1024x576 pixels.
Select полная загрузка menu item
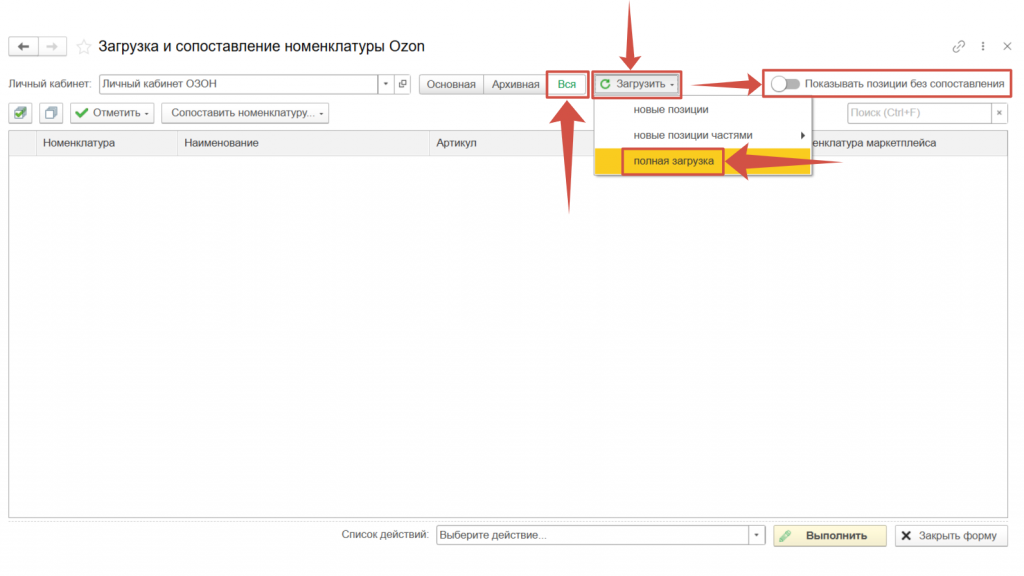673,161
